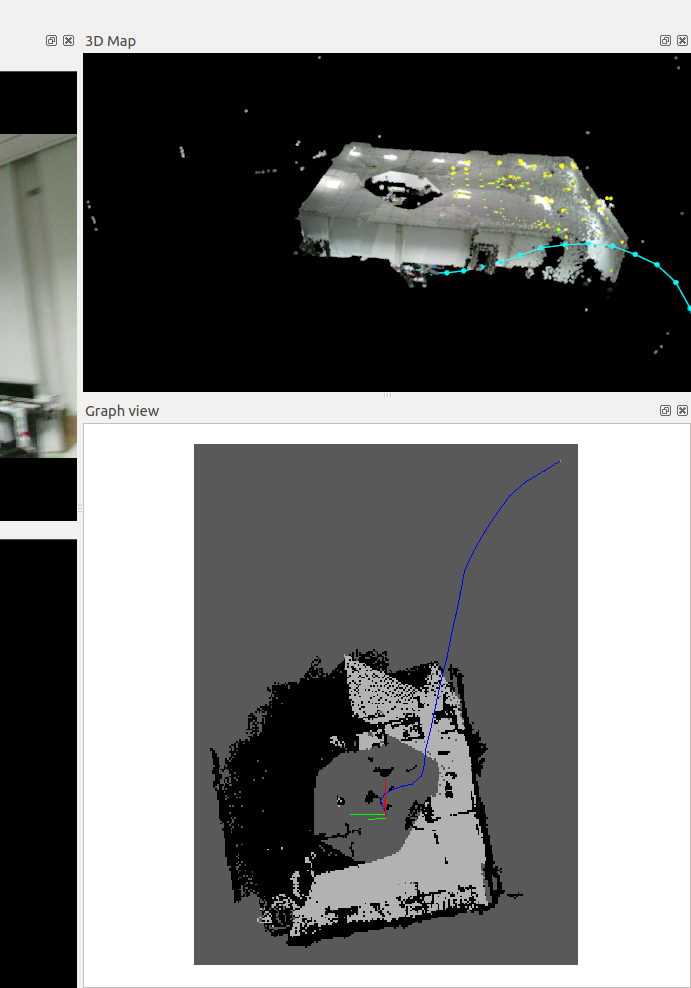Float the left camera image panel
This screenshot has width=691, height=988.
coord(52,41)
